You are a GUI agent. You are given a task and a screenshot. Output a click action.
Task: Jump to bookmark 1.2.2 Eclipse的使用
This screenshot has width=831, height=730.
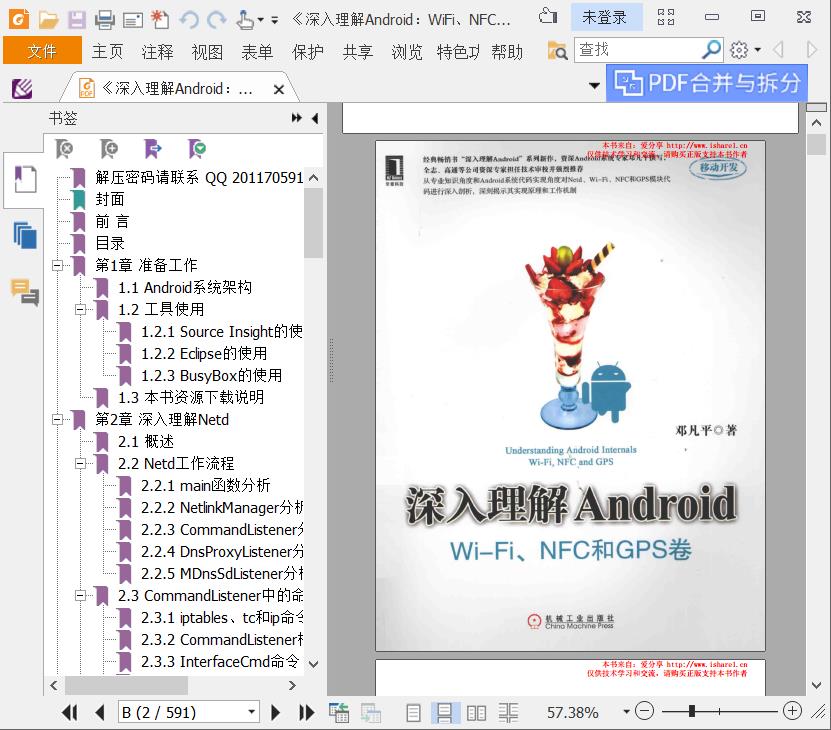point(204,353)
